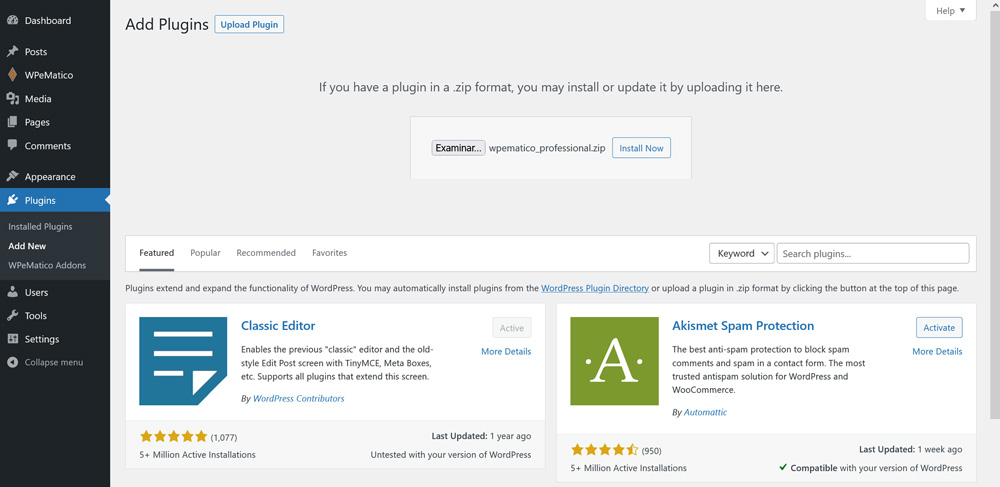This screenshot has height=487, width=1000.
Task: Open the Media menu label
Action: click(38, 99)
